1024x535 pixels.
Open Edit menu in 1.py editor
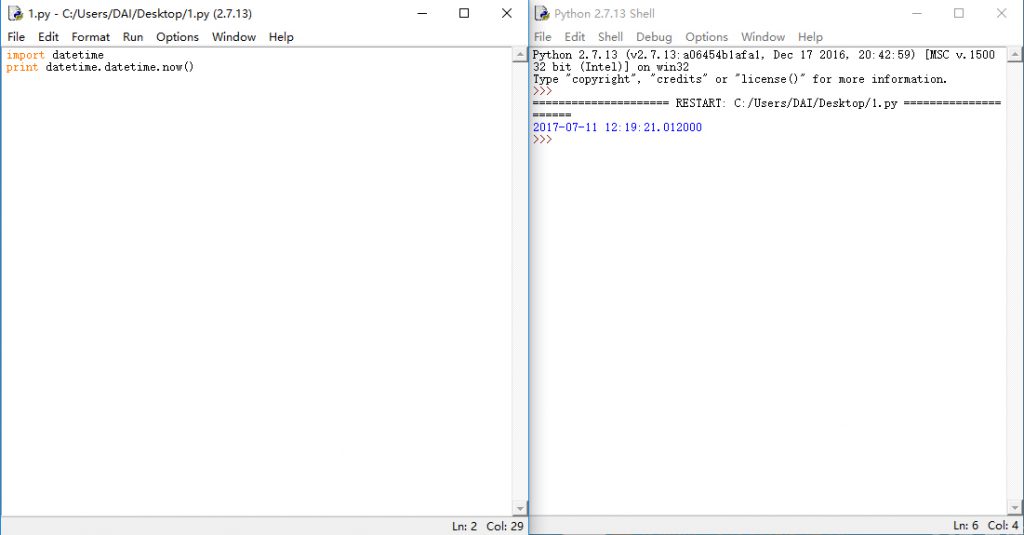point(48,37)
